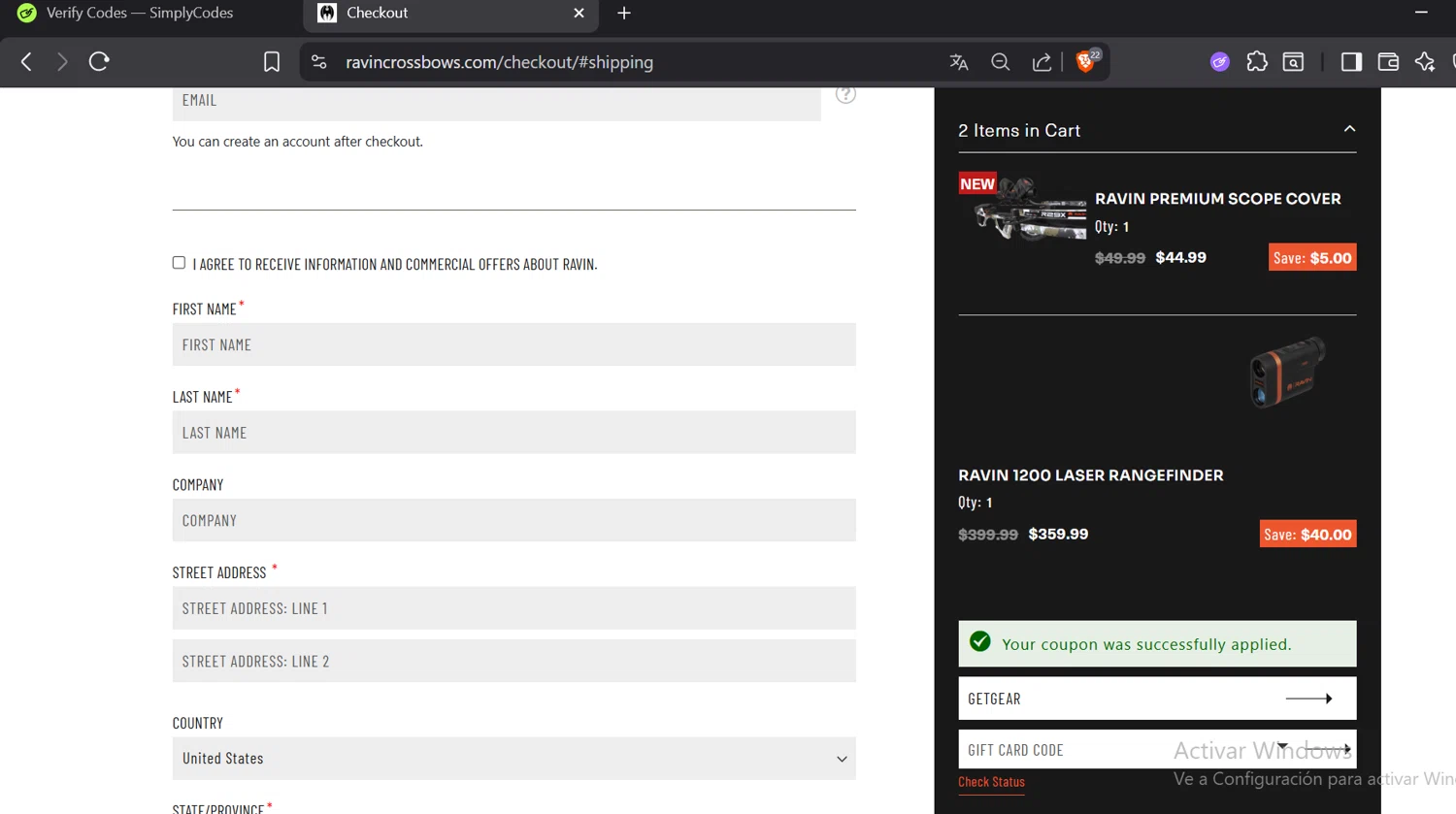Open the tab search icon in toolbar
The image size is (1456, 814).
pos(1293,62)
